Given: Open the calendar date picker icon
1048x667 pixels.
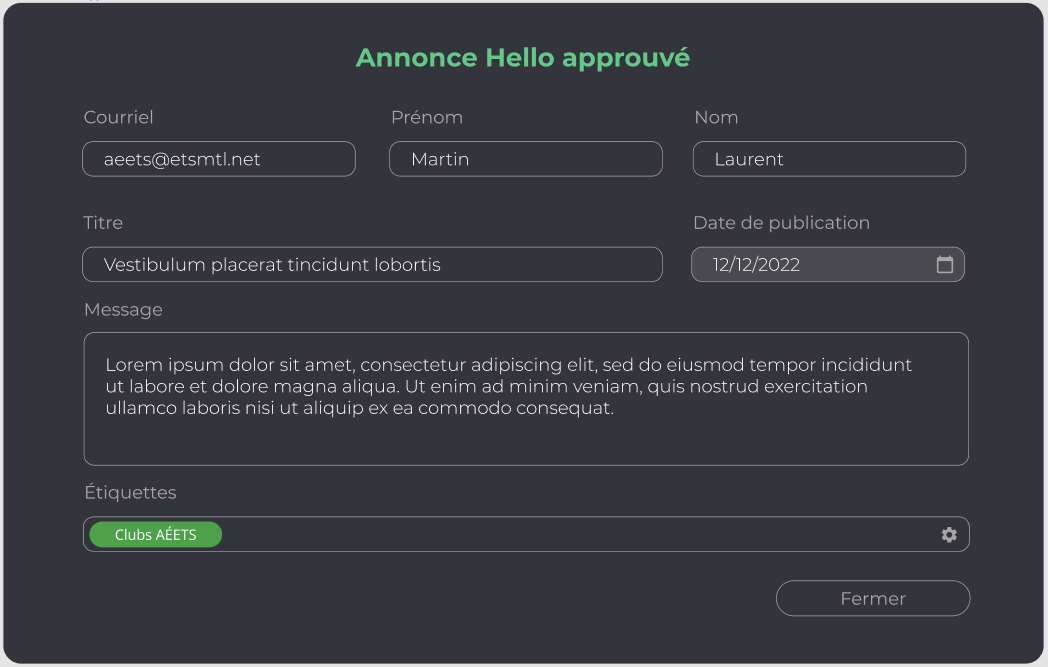Looking at the screenshot, I should coord(944,265).
